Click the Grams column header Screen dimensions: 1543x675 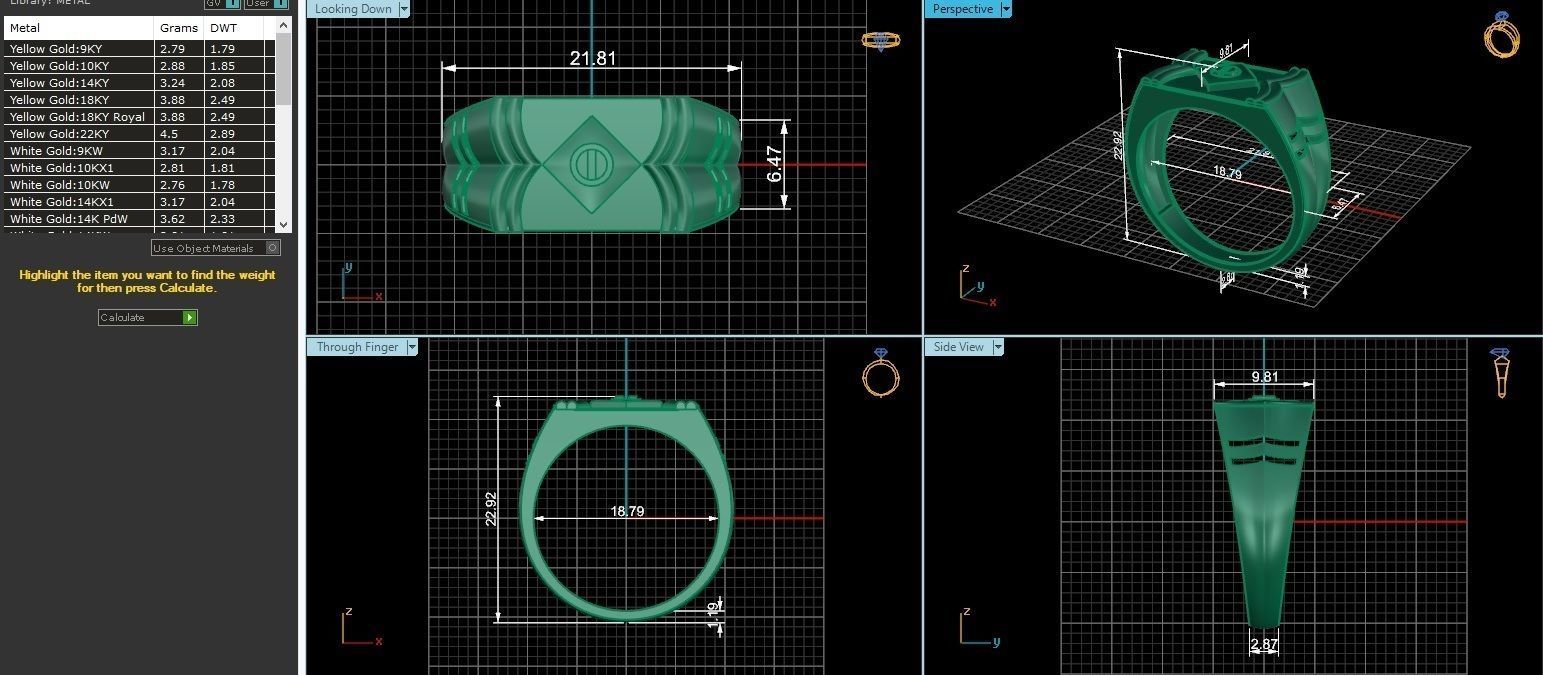(x=180, y=28)
